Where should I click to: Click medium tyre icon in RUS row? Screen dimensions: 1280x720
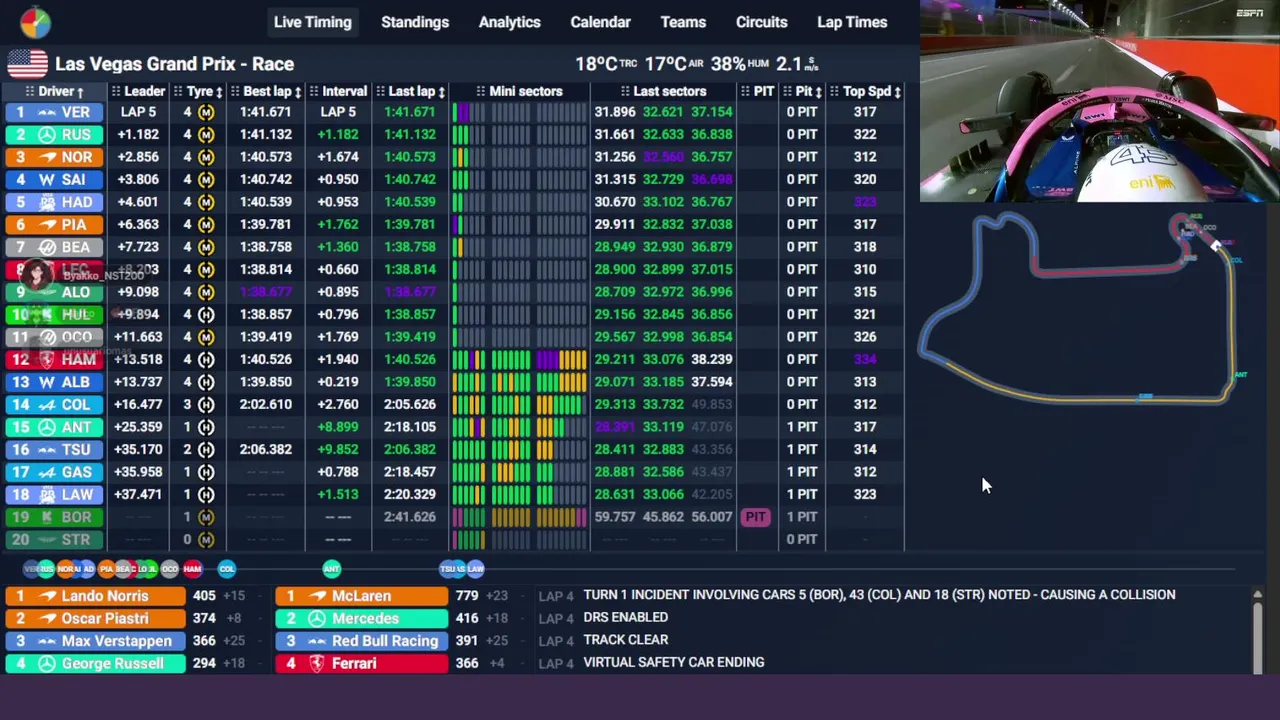(206, 134)
